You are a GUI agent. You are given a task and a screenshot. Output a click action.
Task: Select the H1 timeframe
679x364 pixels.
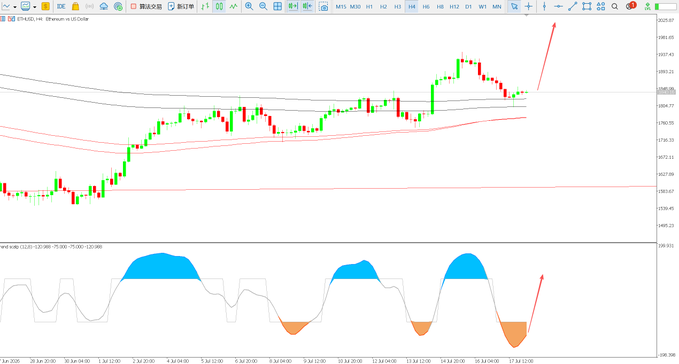pyautogui.click(x=369, y=6)
